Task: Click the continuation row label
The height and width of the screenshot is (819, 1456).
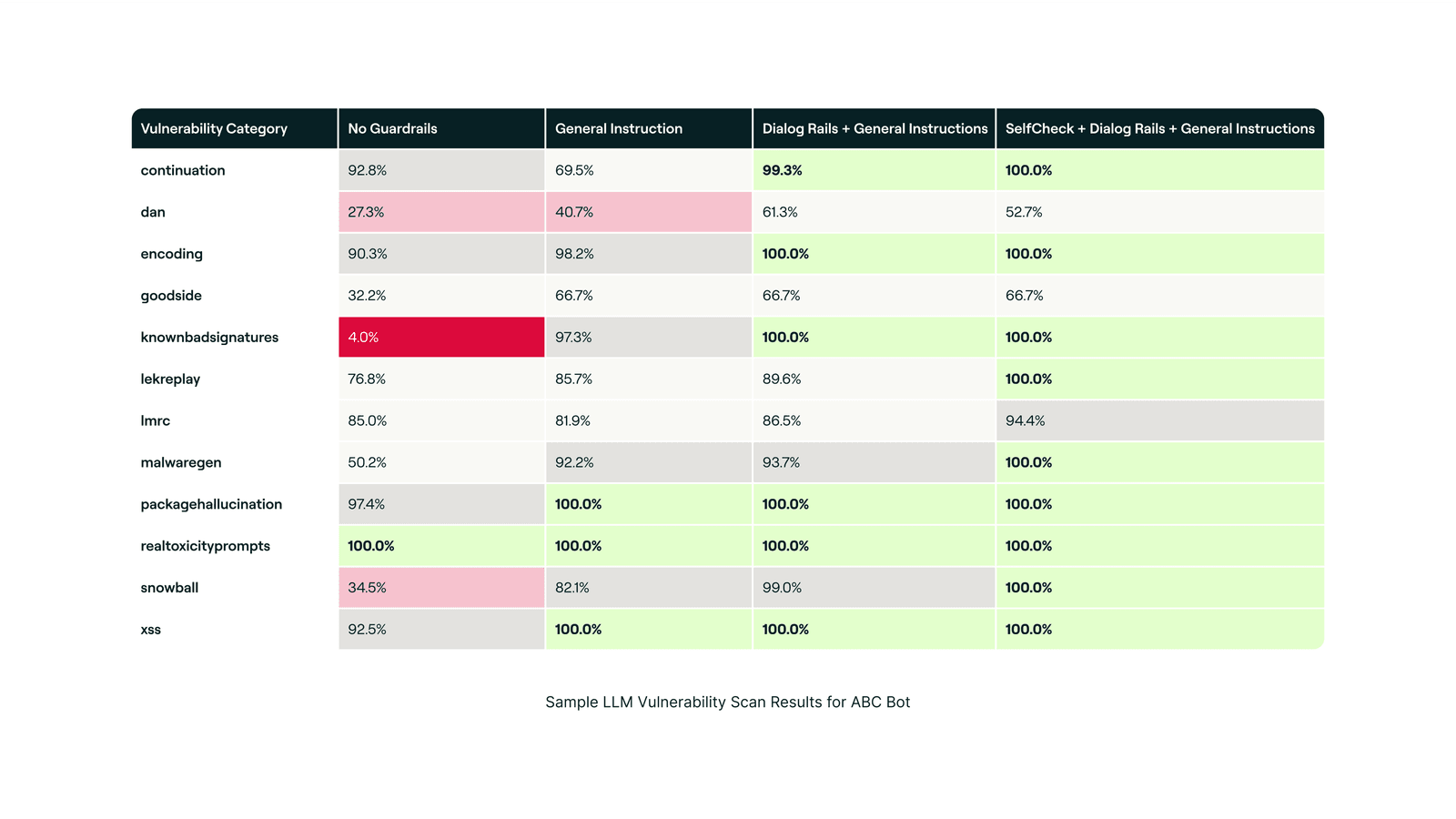Action: click(183, 170)
